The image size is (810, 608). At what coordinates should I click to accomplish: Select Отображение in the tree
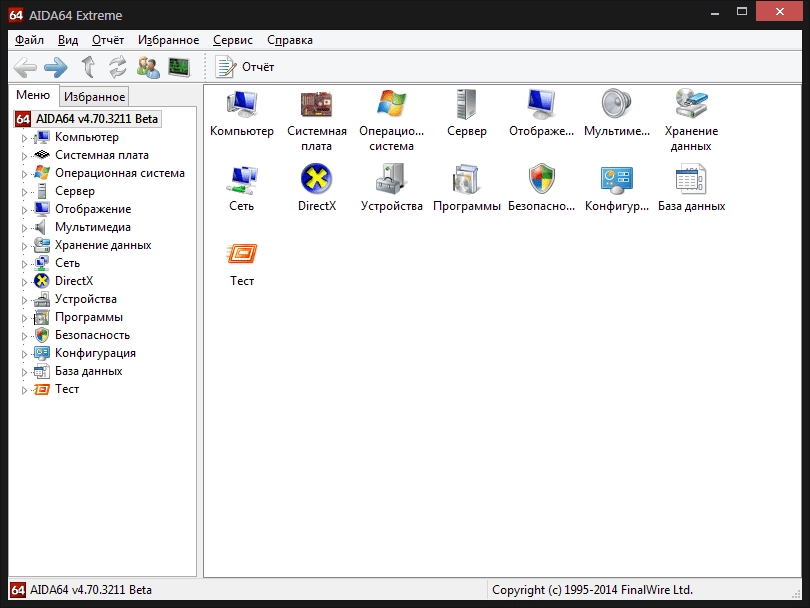click(x=93, y=209)
